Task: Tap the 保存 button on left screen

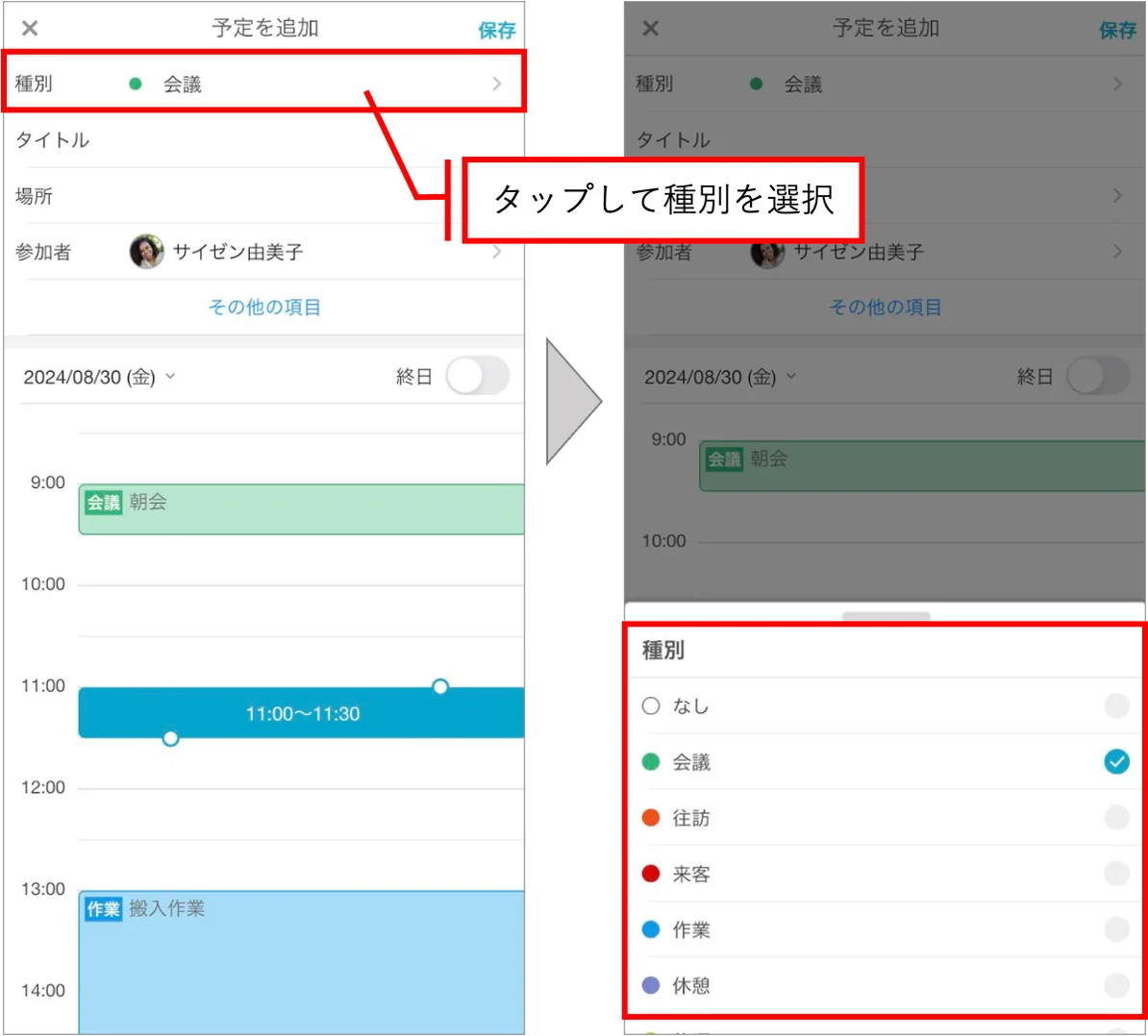Action: (497, 30)
